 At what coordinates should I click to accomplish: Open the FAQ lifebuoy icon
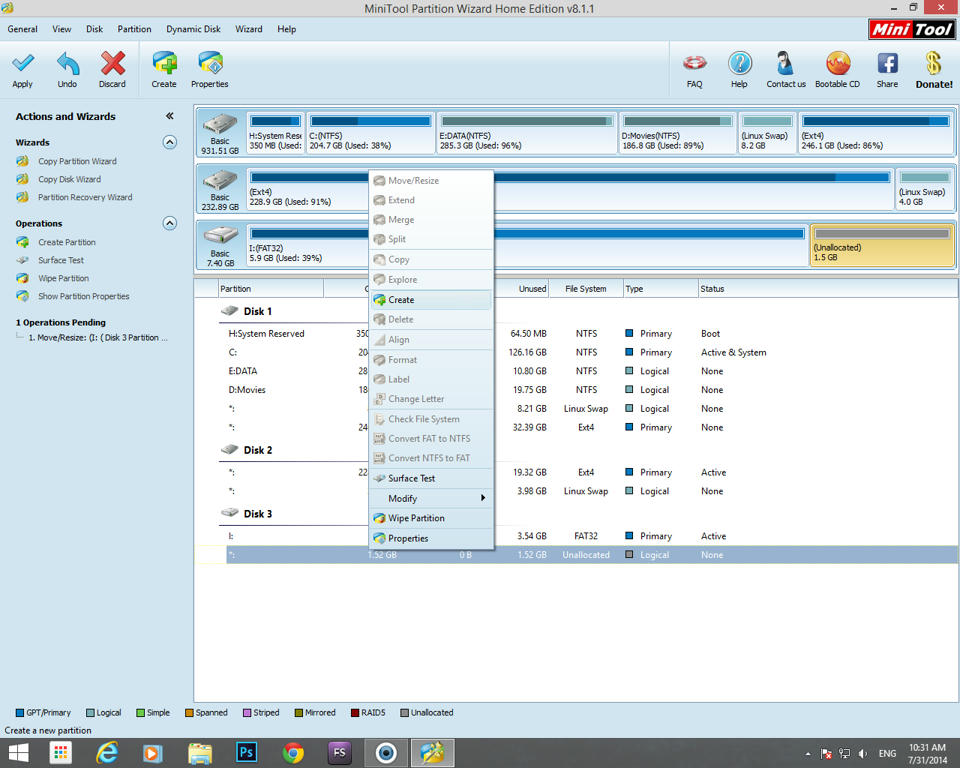coord(694,66)
